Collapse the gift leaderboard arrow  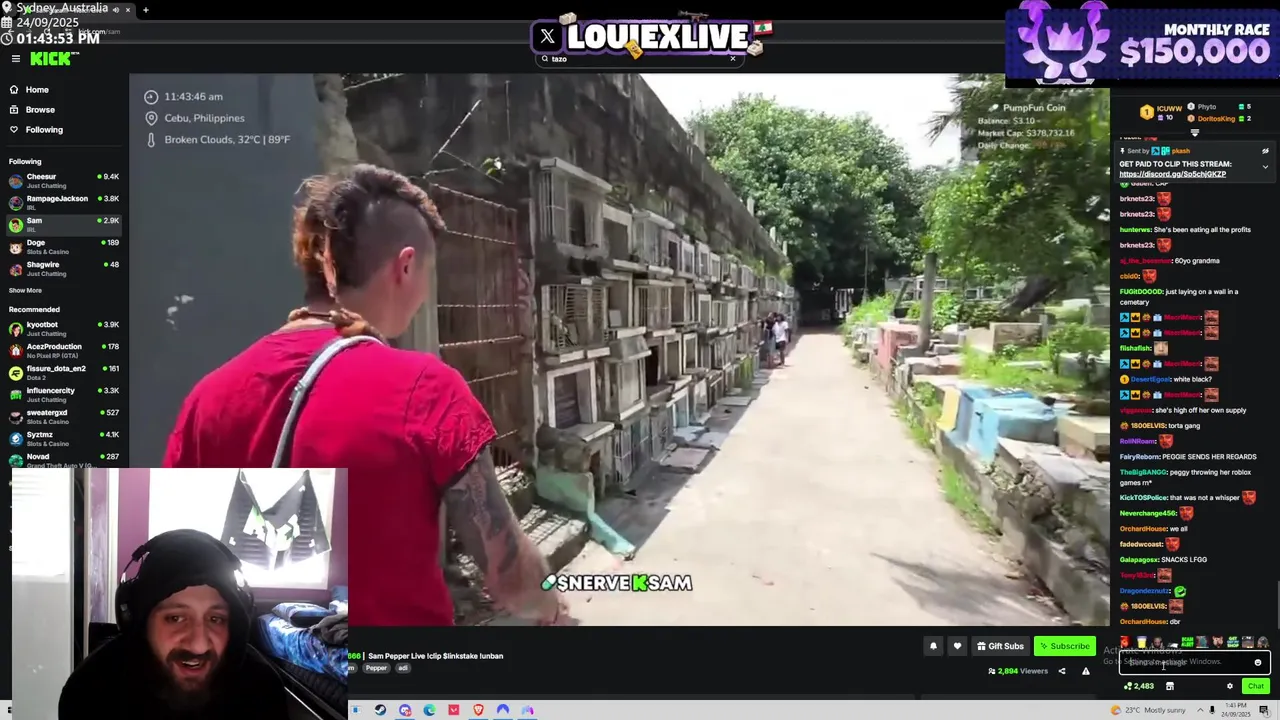click(x=1194, y=133)
